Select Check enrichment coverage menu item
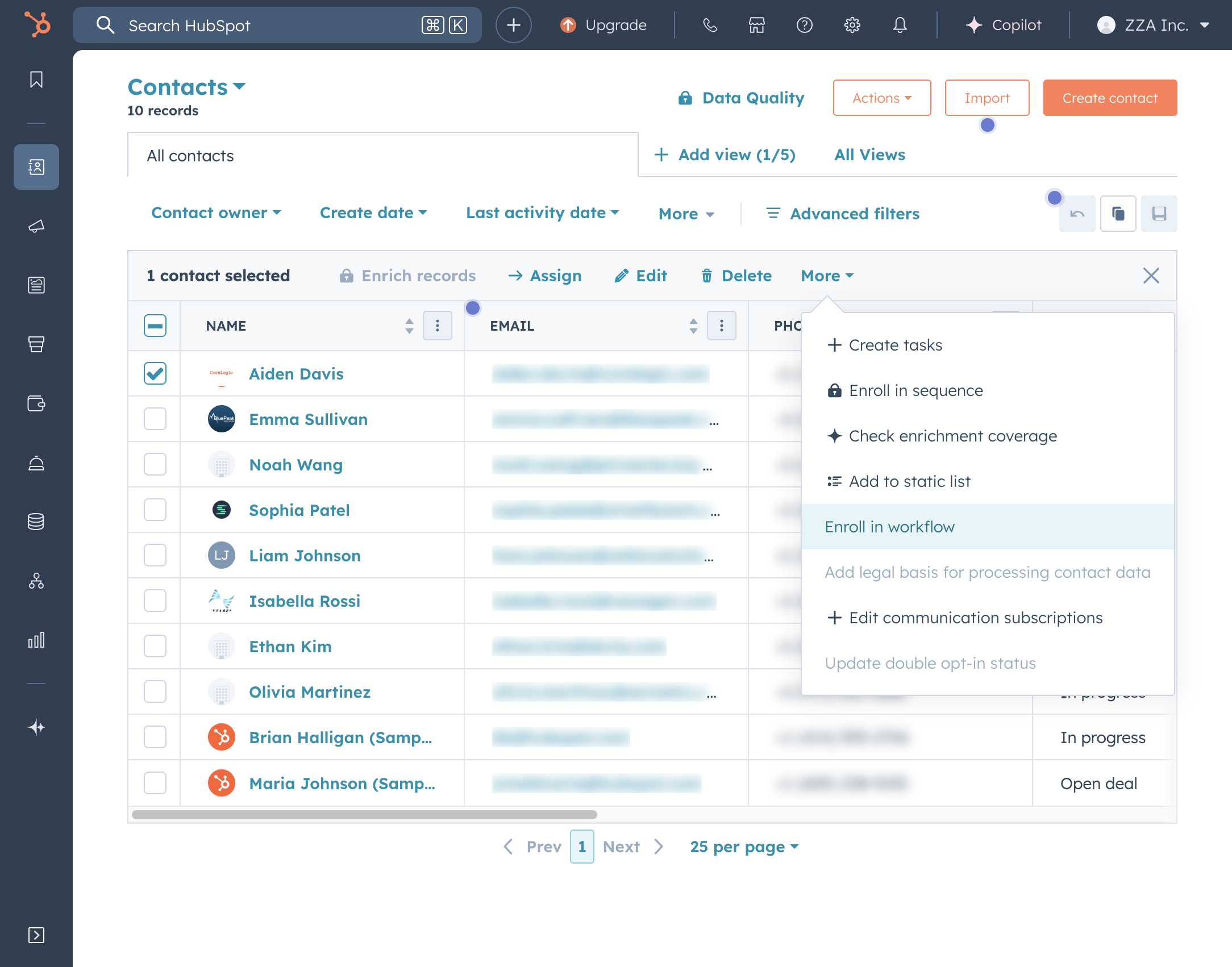Image resolution: width=1232 pixels, height=967 pixels. pos(988,436)
